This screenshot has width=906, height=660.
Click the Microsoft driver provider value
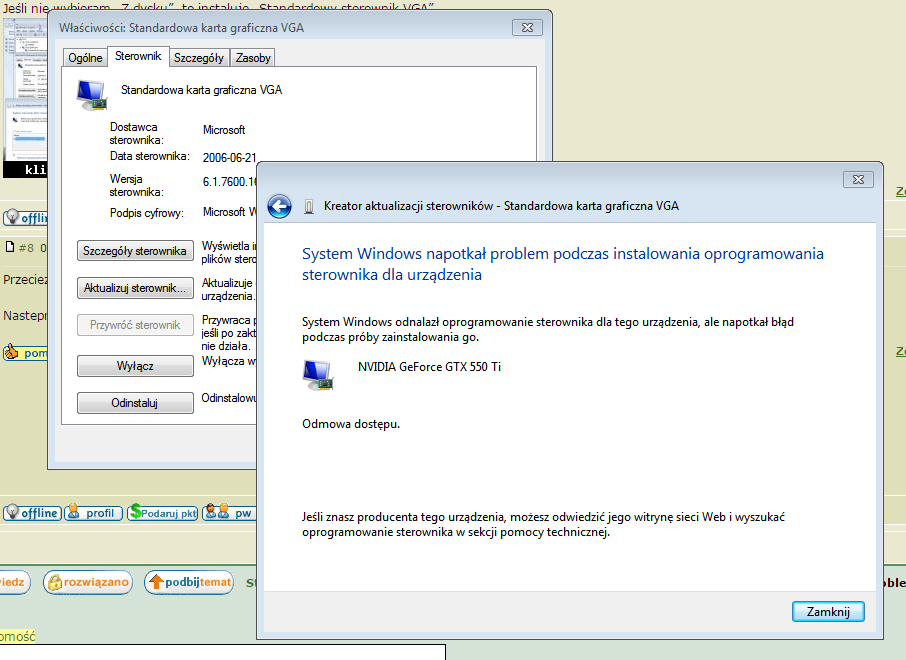(224, 130)
